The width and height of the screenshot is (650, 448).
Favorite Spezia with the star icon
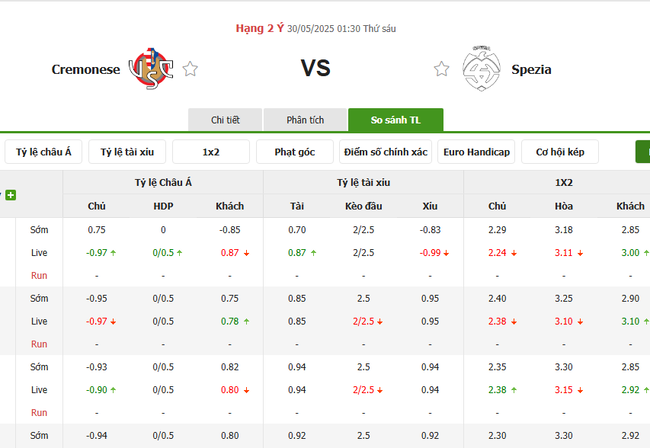pyautogui.click(x=441, y=69)
